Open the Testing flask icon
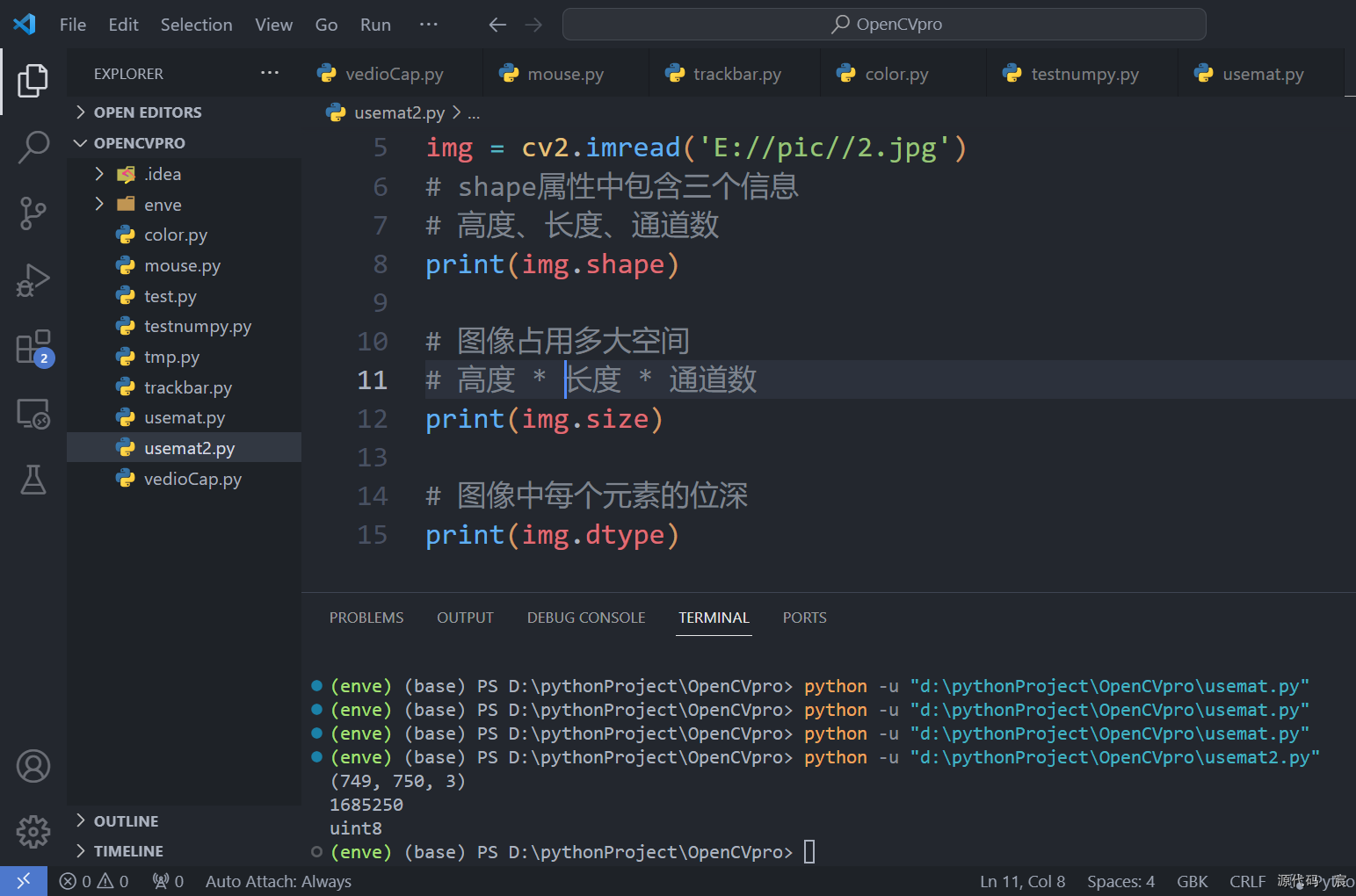This screenshot has height=896, width=1356. coord(33,480)
